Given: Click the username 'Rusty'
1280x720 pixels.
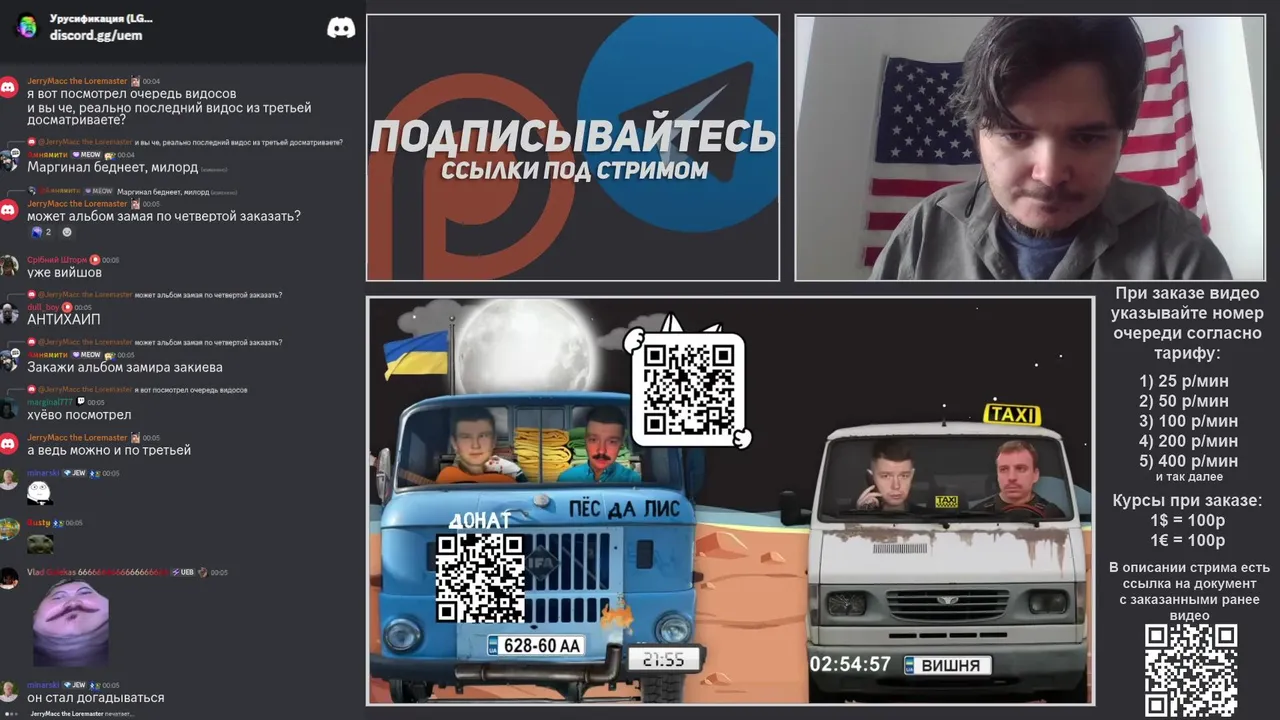Looking at the screenshot, I should coord(38,522).
